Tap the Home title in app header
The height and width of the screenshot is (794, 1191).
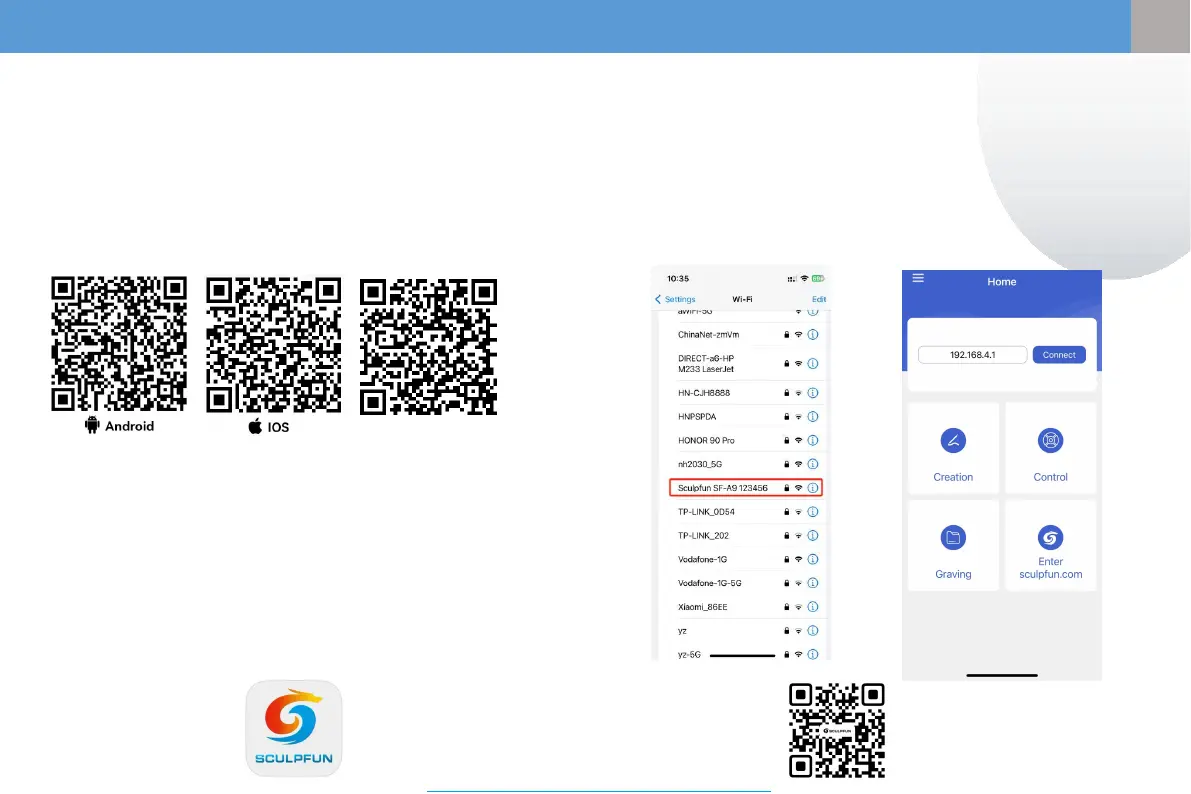tap(1001, 282)
